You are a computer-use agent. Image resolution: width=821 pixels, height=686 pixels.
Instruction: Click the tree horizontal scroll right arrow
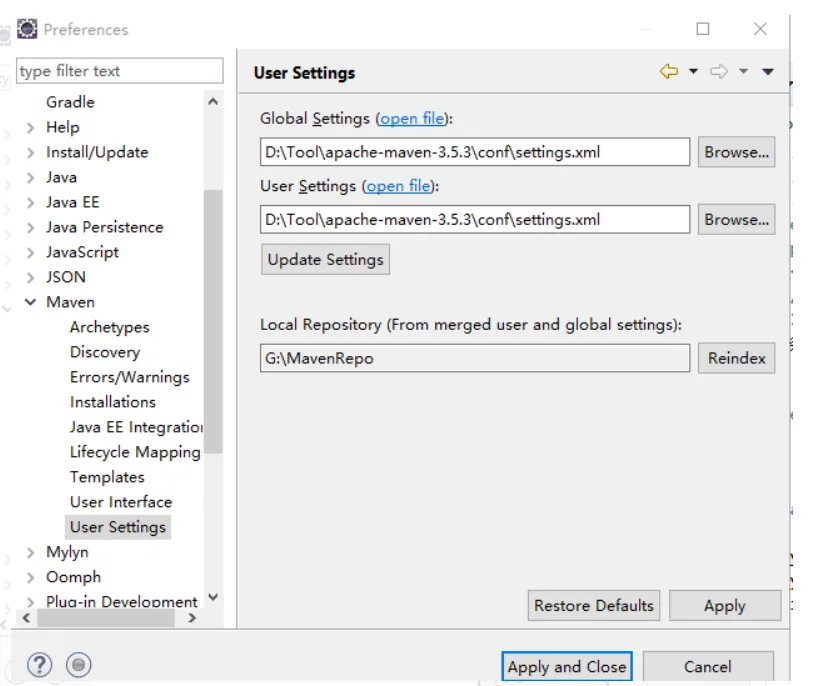point(192,618)
